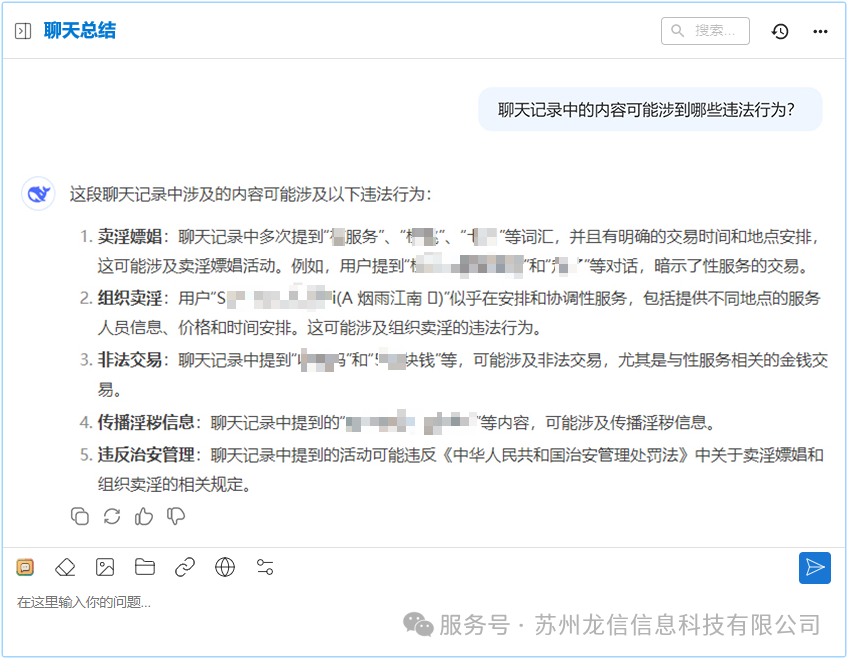This screenshot has height=659, width=848.
Task: Clear conversation with the eraser icon
Action: click(65, 567)
